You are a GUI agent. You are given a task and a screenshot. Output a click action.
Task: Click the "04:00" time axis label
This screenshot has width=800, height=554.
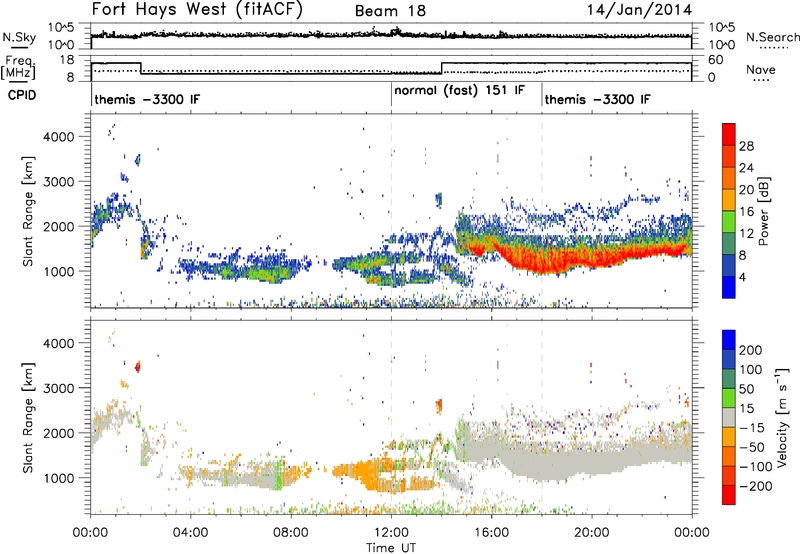pos(191,533)
